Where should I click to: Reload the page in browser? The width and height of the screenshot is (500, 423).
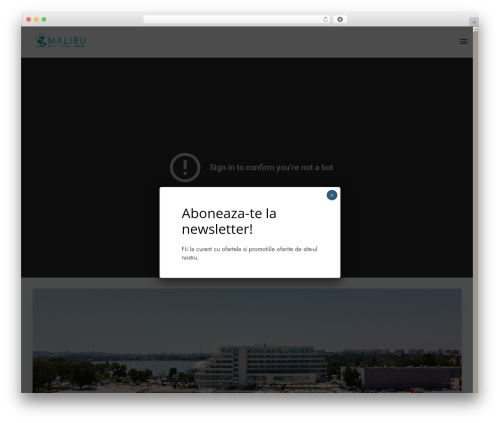click(325, 19)
